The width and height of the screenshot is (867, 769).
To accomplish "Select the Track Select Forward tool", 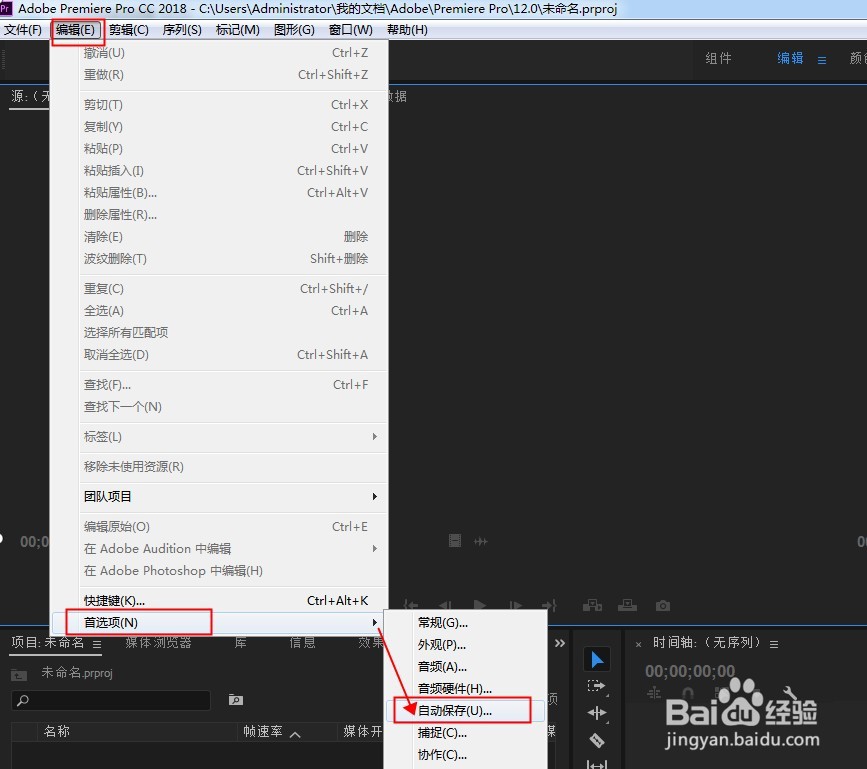I will coord(597,687).
